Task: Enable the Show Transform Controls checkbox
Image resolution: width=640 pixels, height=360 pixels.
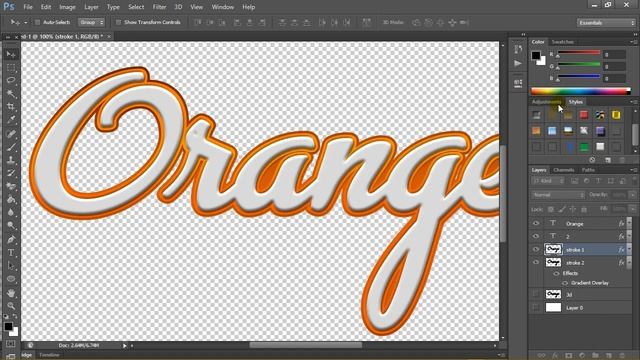Action: pyautogui.click(x=118, y=22)
